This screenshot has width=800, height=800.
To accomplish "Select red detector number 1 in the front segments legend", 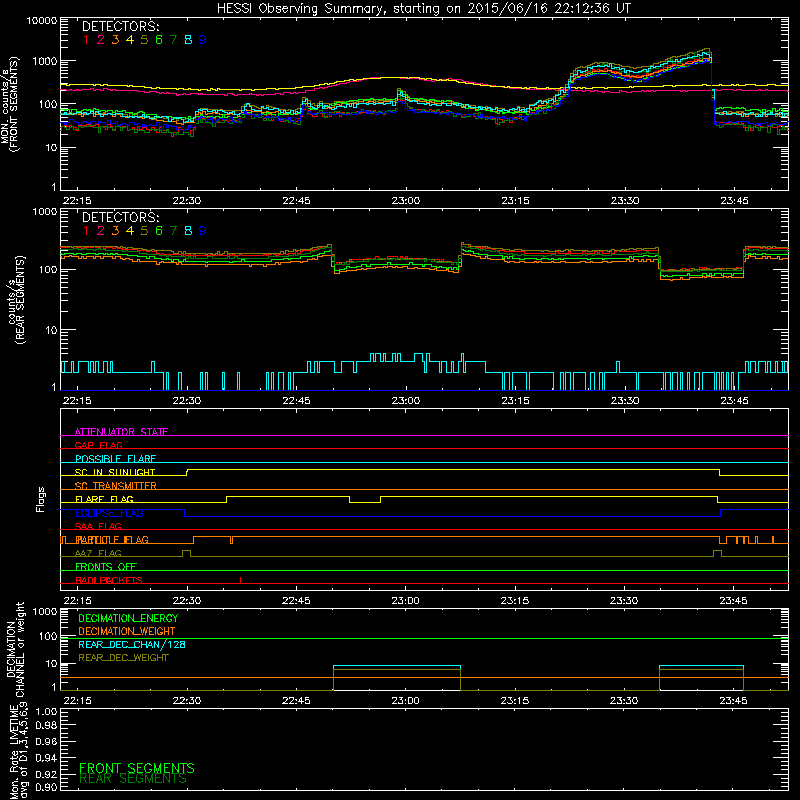I will pos(86,39).
